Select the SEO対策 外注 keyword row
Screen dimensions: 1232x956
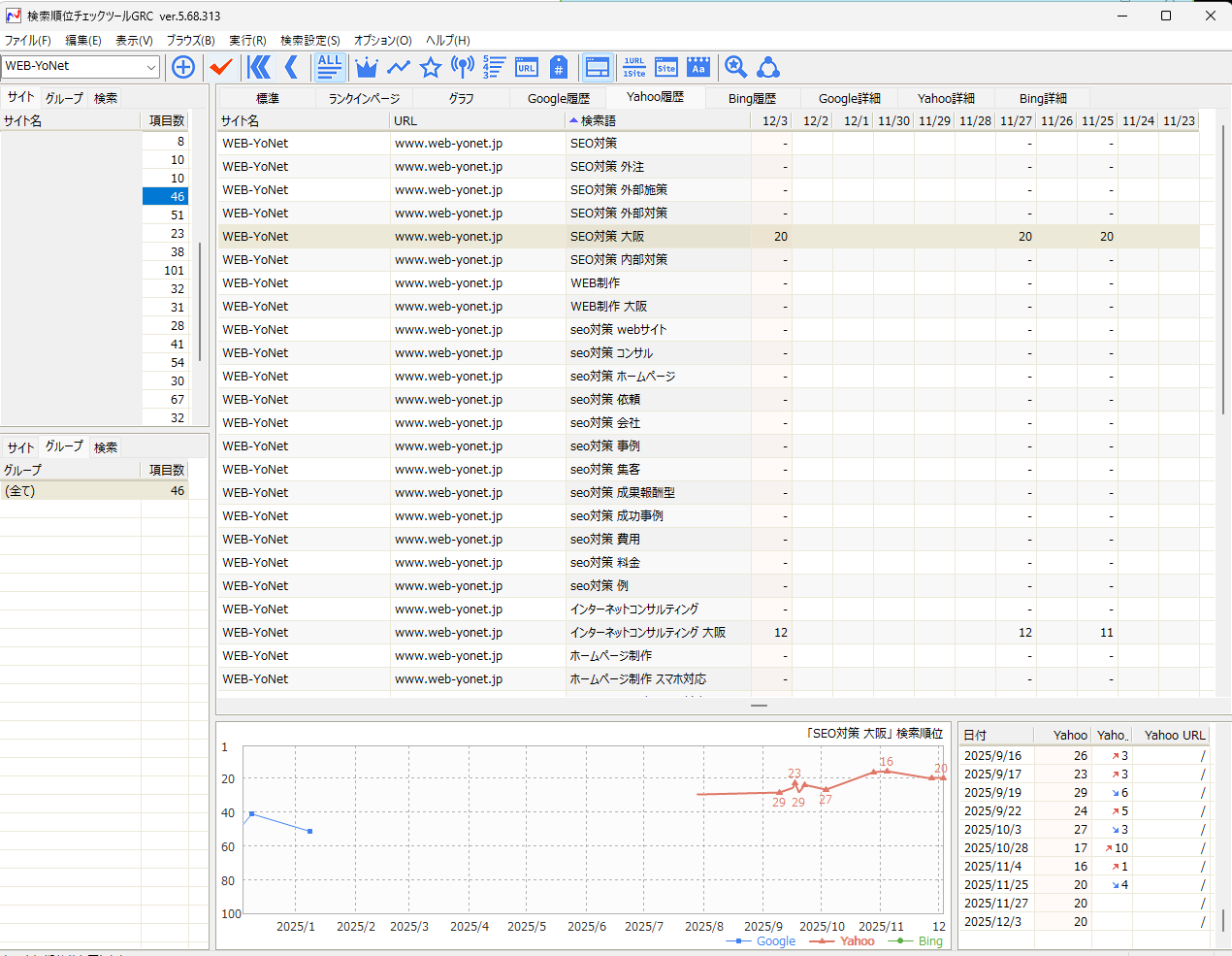point(606,167)
